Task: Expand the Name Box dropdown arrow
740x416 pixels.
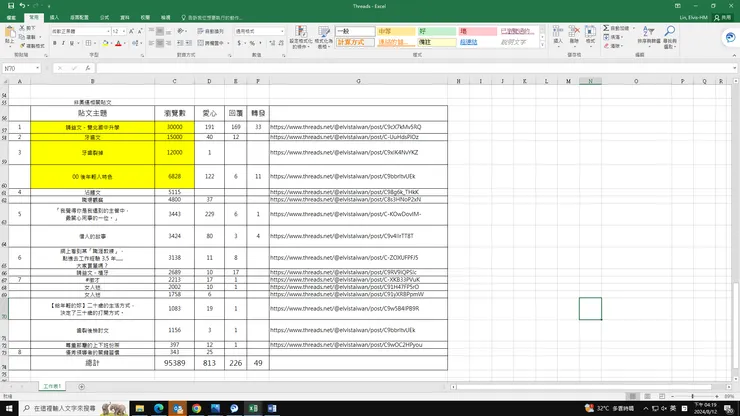Action: (x=37, y=68)
